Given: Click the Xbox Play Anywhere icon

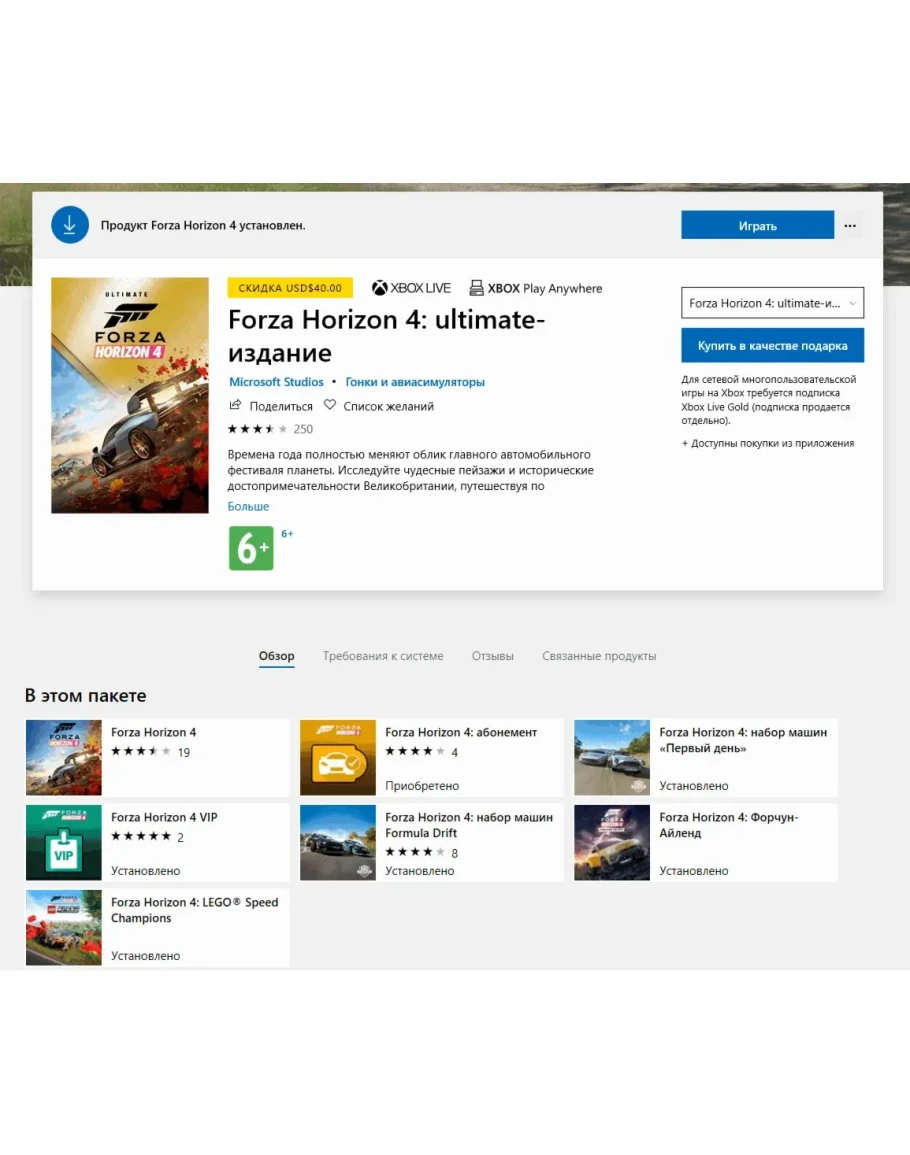Looking at the screenshot, I should click(x=476, y=288).
